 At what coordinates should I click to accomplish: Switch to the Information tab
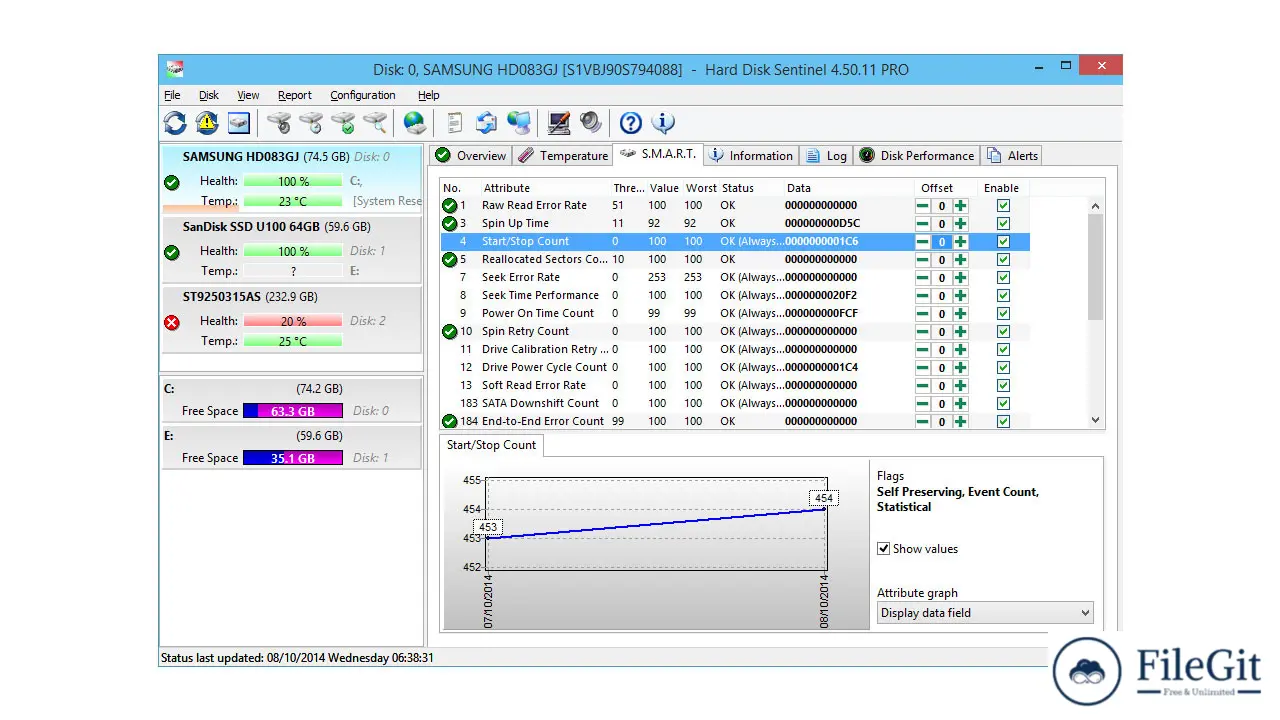pyautogui.click(x=751, y=155)
